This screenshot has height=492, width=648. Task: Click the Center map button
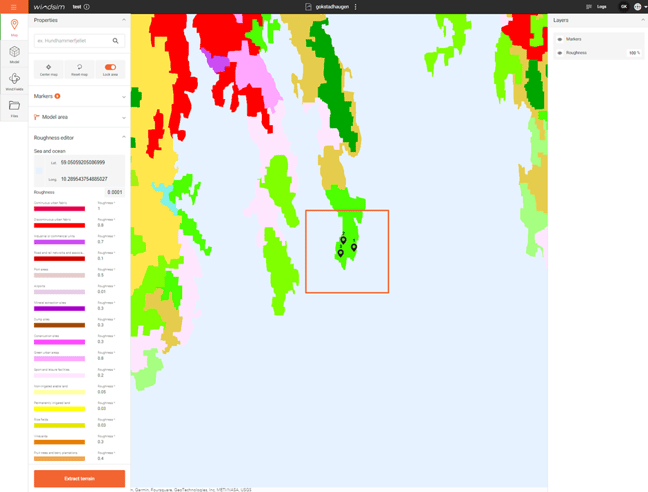(48, 68)
